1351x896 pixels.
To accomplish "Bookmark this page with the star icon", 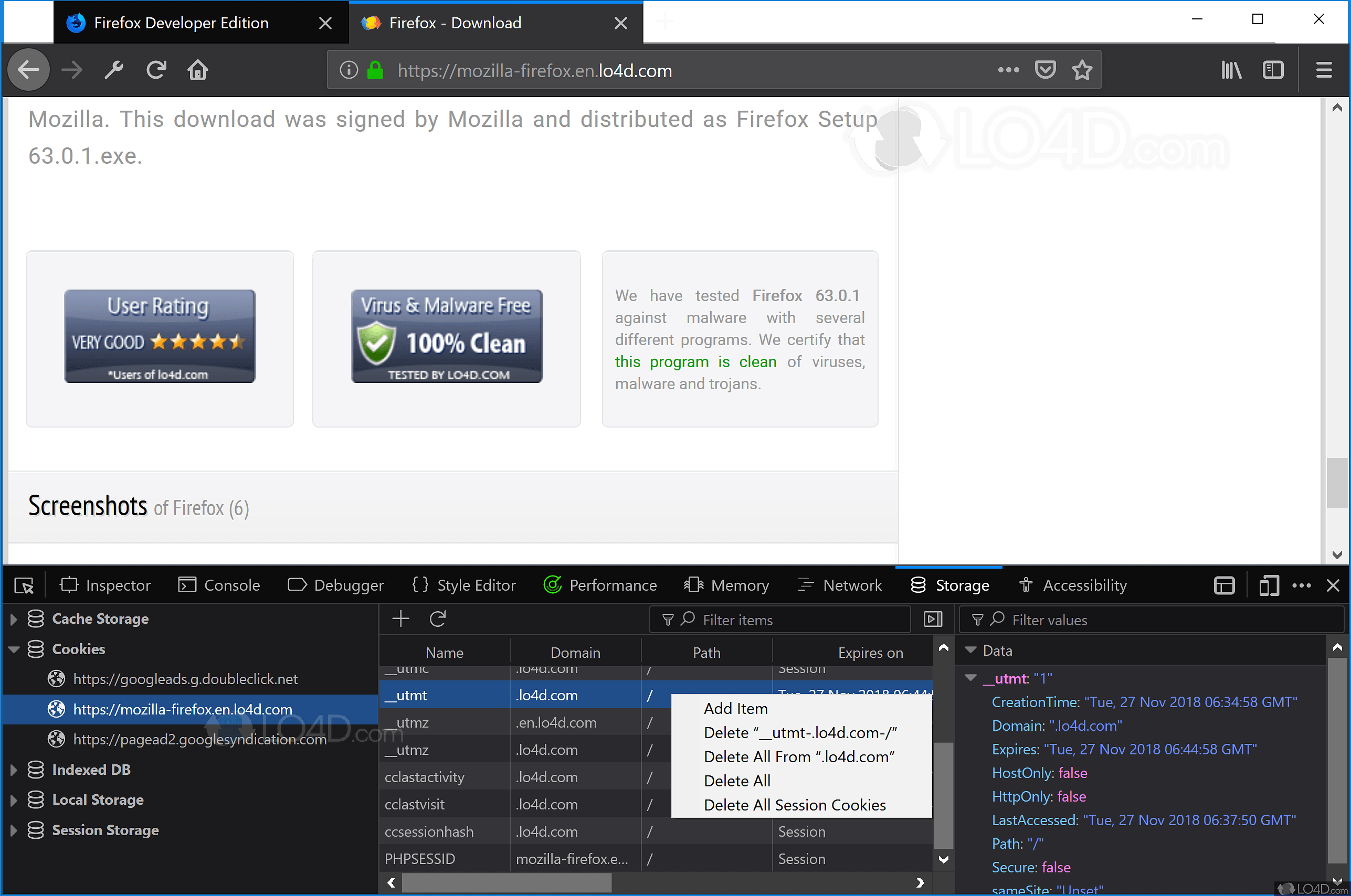I will 1082,70.
